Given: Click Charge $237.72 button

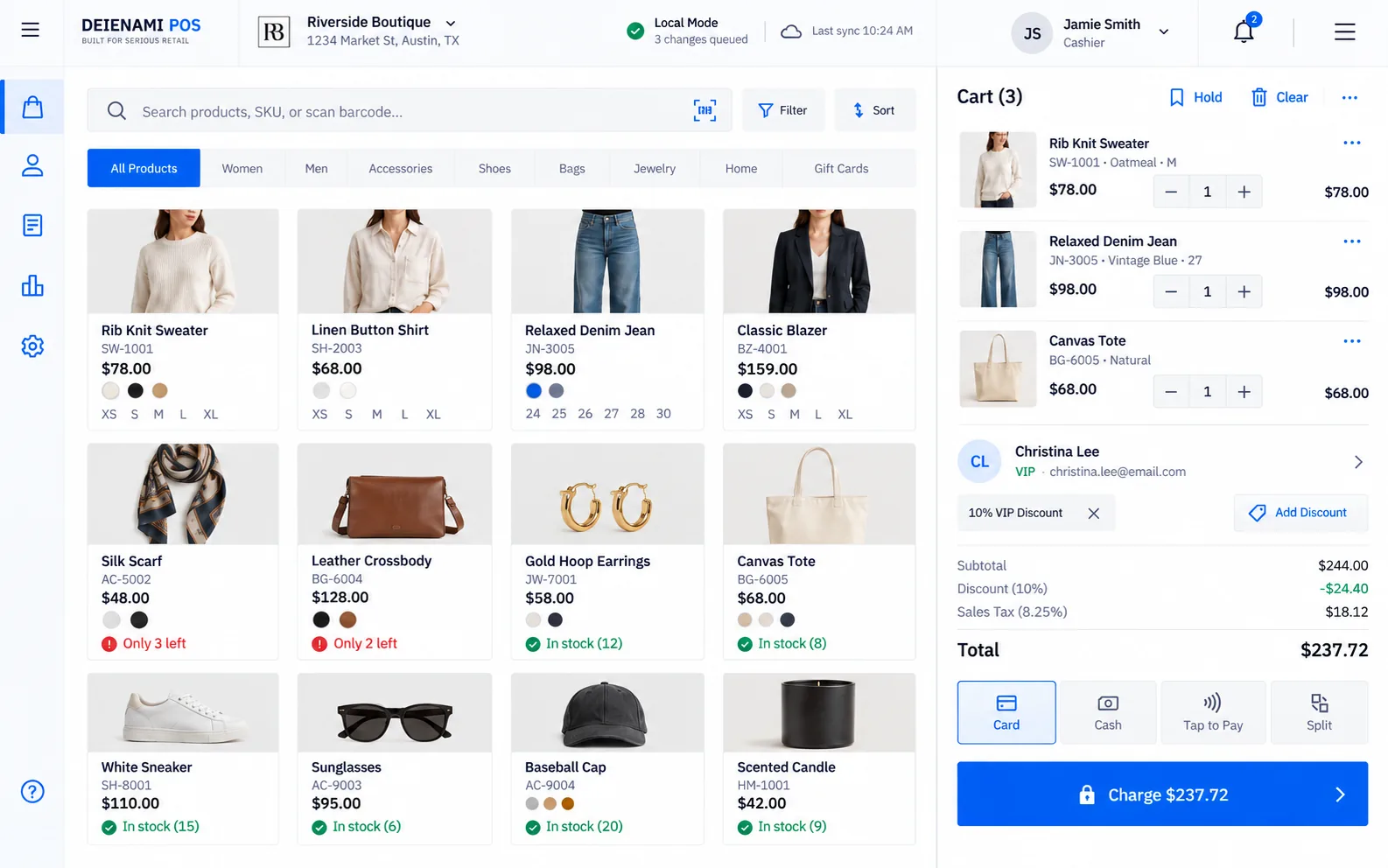Looking at the screenshot, I should [x=1162, y=794].
